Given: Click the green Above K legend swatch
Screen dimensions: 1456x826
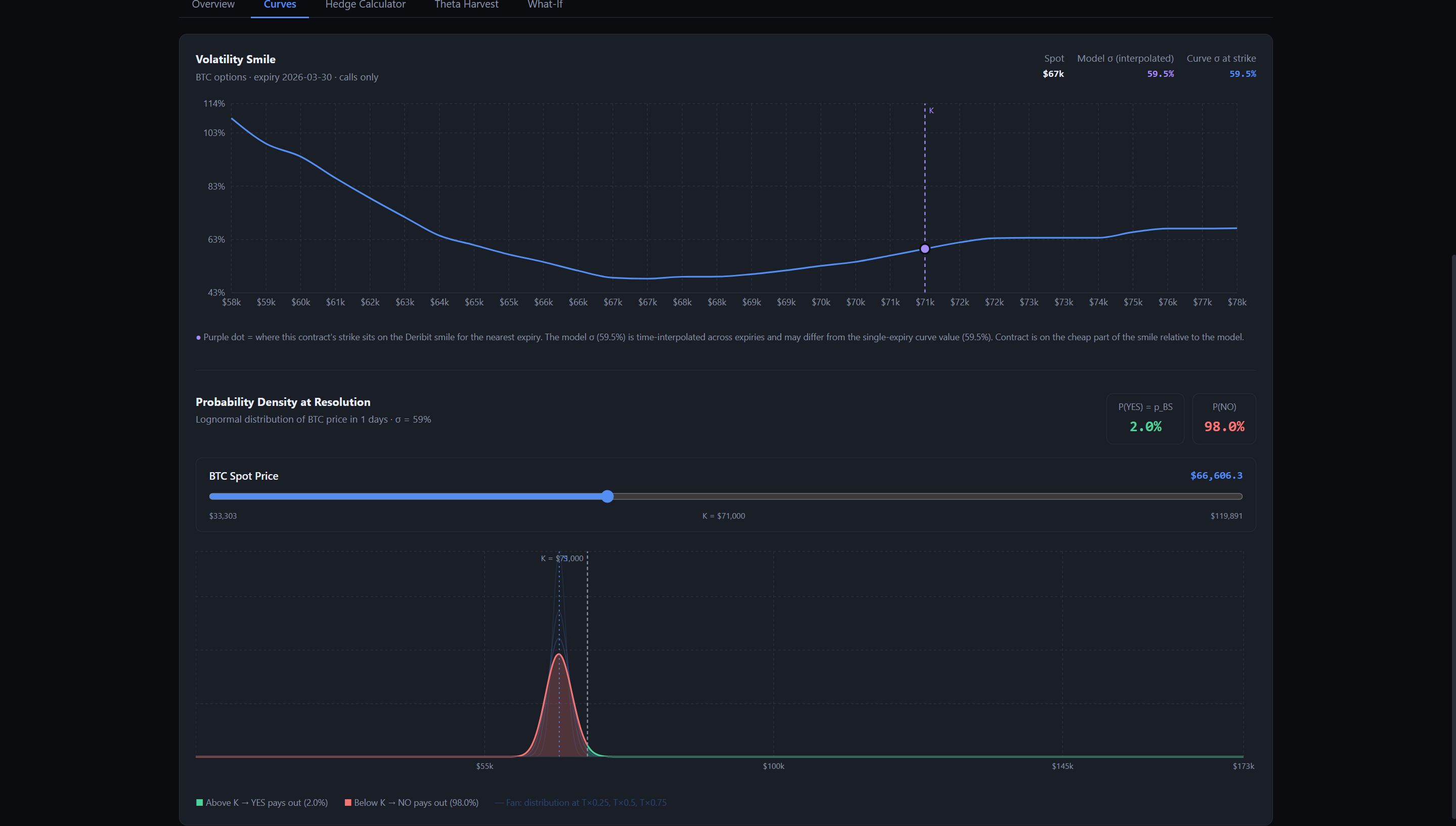Looking at the screenshot, I should [x=199, y=802].
